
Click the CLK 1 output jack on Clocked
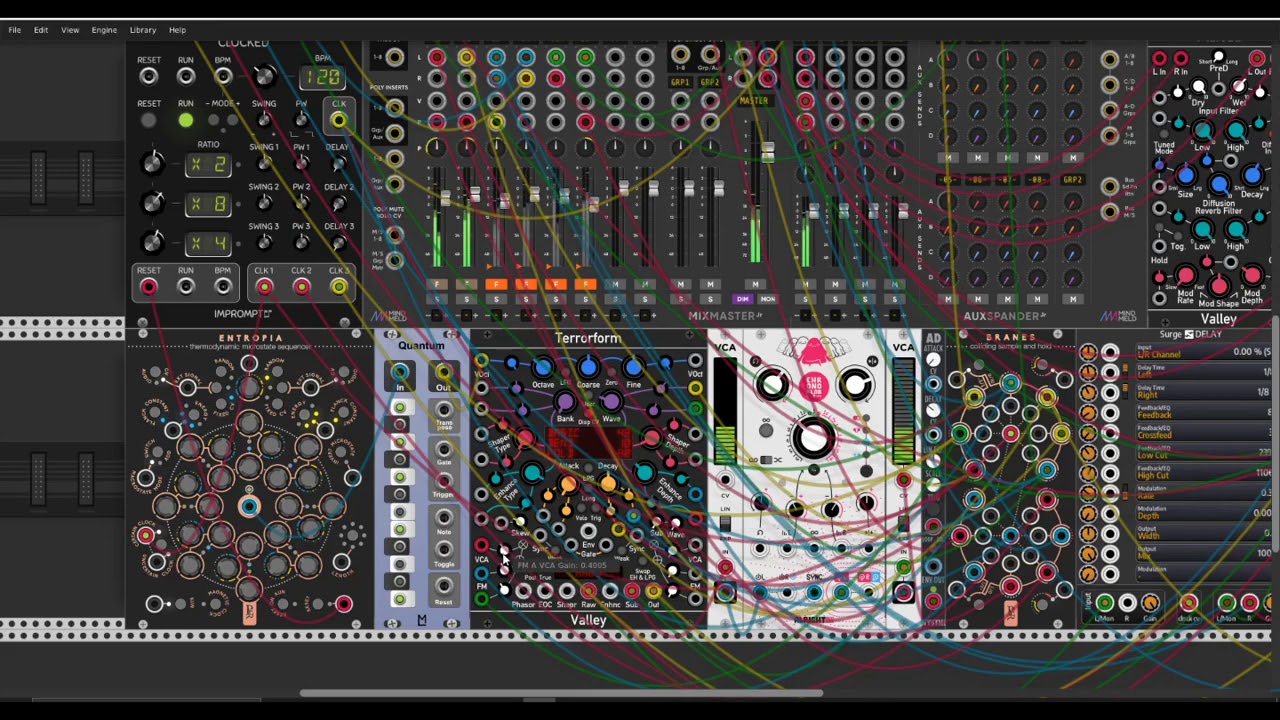click(x=264, y=288)
